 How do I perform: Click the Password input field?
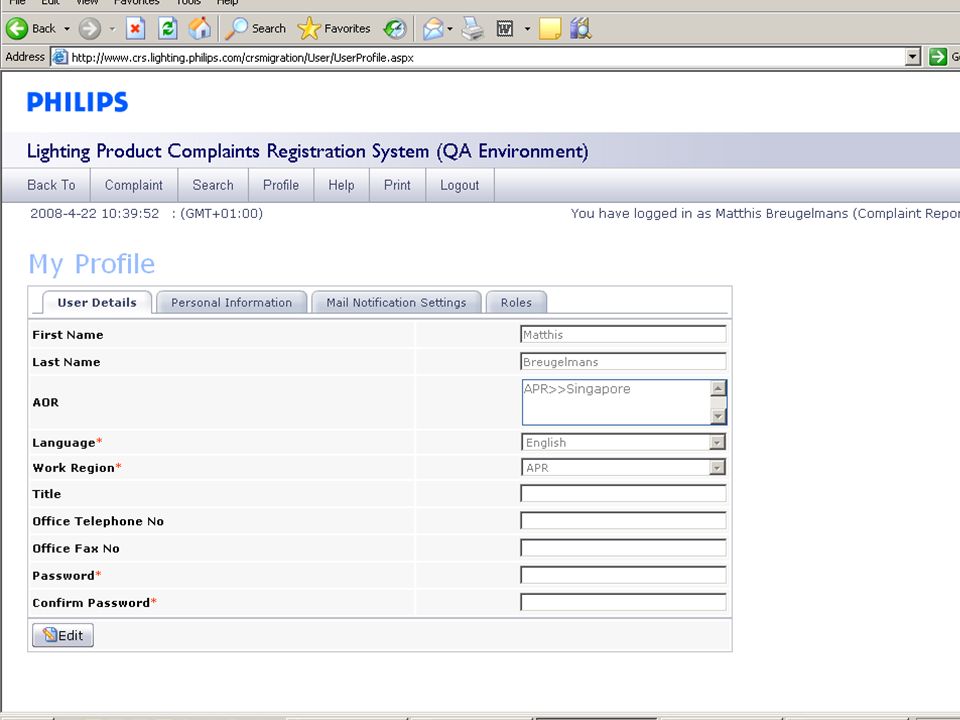click(x=623, y=575)
